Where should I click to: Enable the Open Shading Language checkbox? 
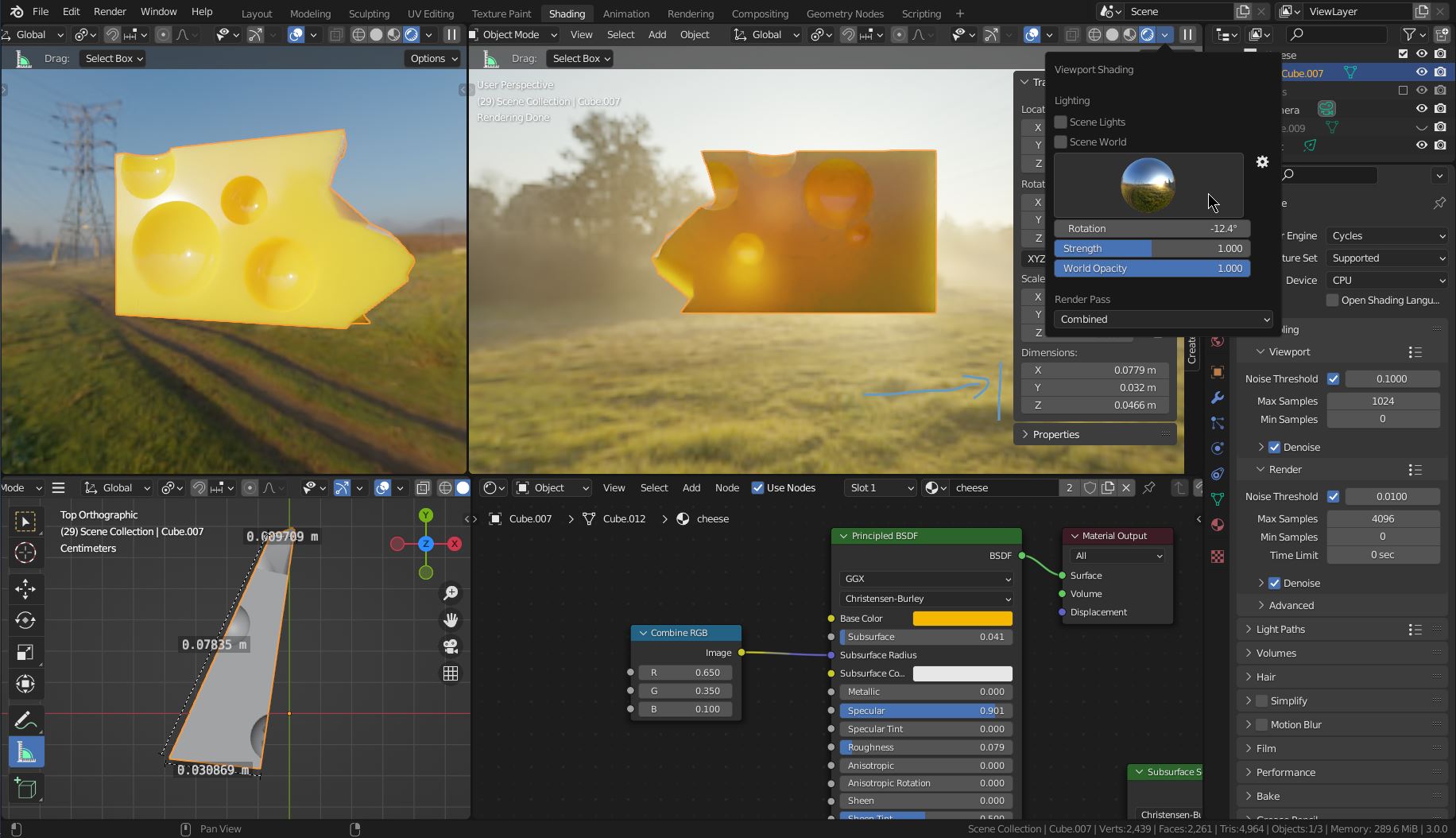pyautogui.click(x=1332, y=301)
